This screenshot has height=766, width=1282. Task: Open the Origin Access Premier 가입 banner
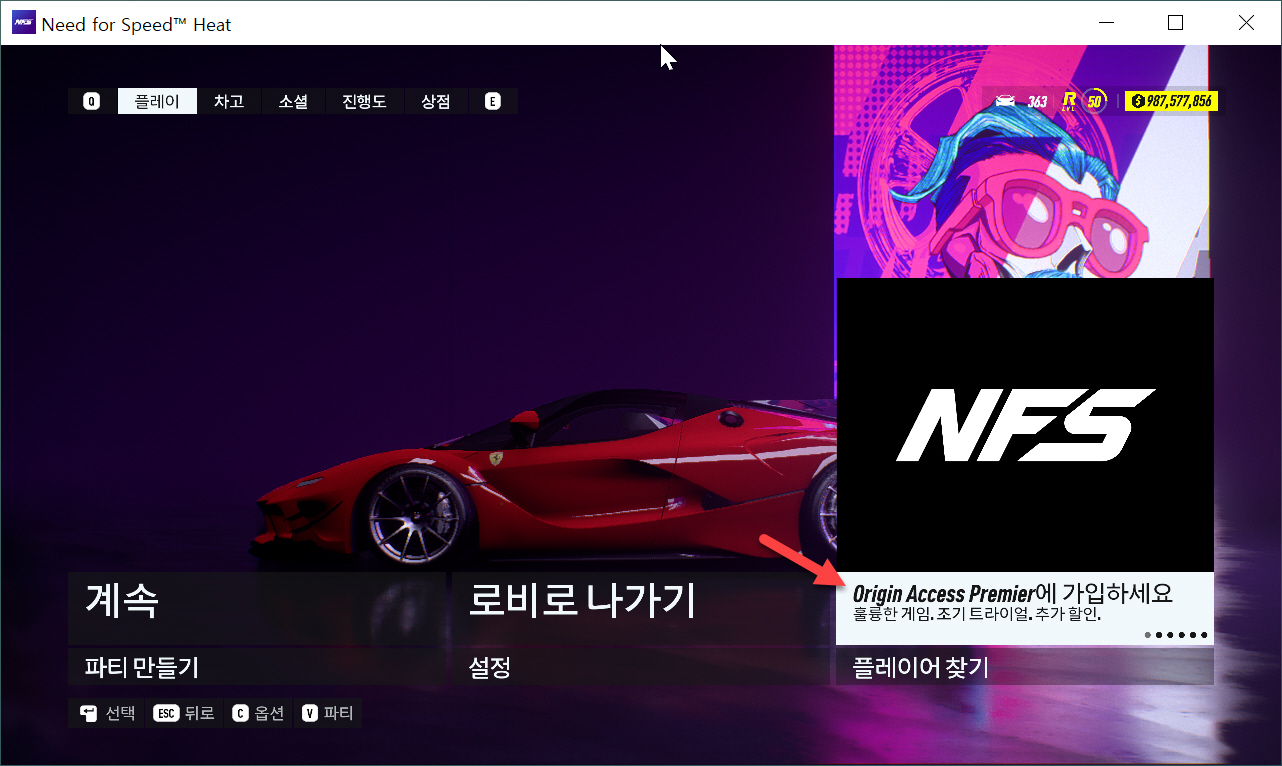pyautogui.click(x=1025, y=608)
